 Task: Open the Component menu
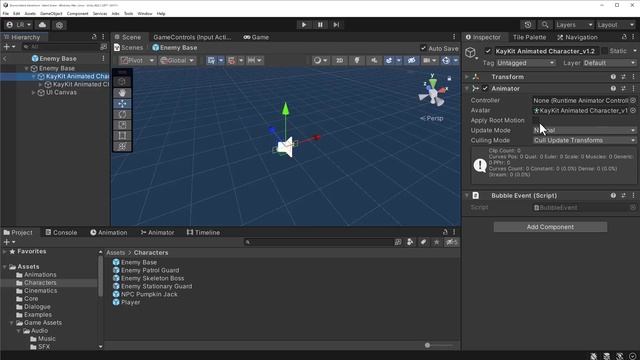pyautogui.click(x=77, y=13)
